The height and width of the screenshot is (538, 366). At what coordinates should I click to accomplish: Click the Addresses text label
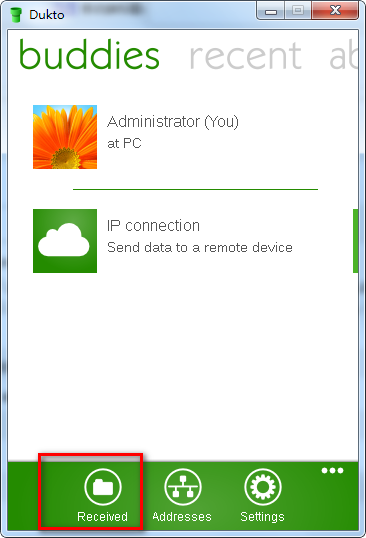(182, 516)
